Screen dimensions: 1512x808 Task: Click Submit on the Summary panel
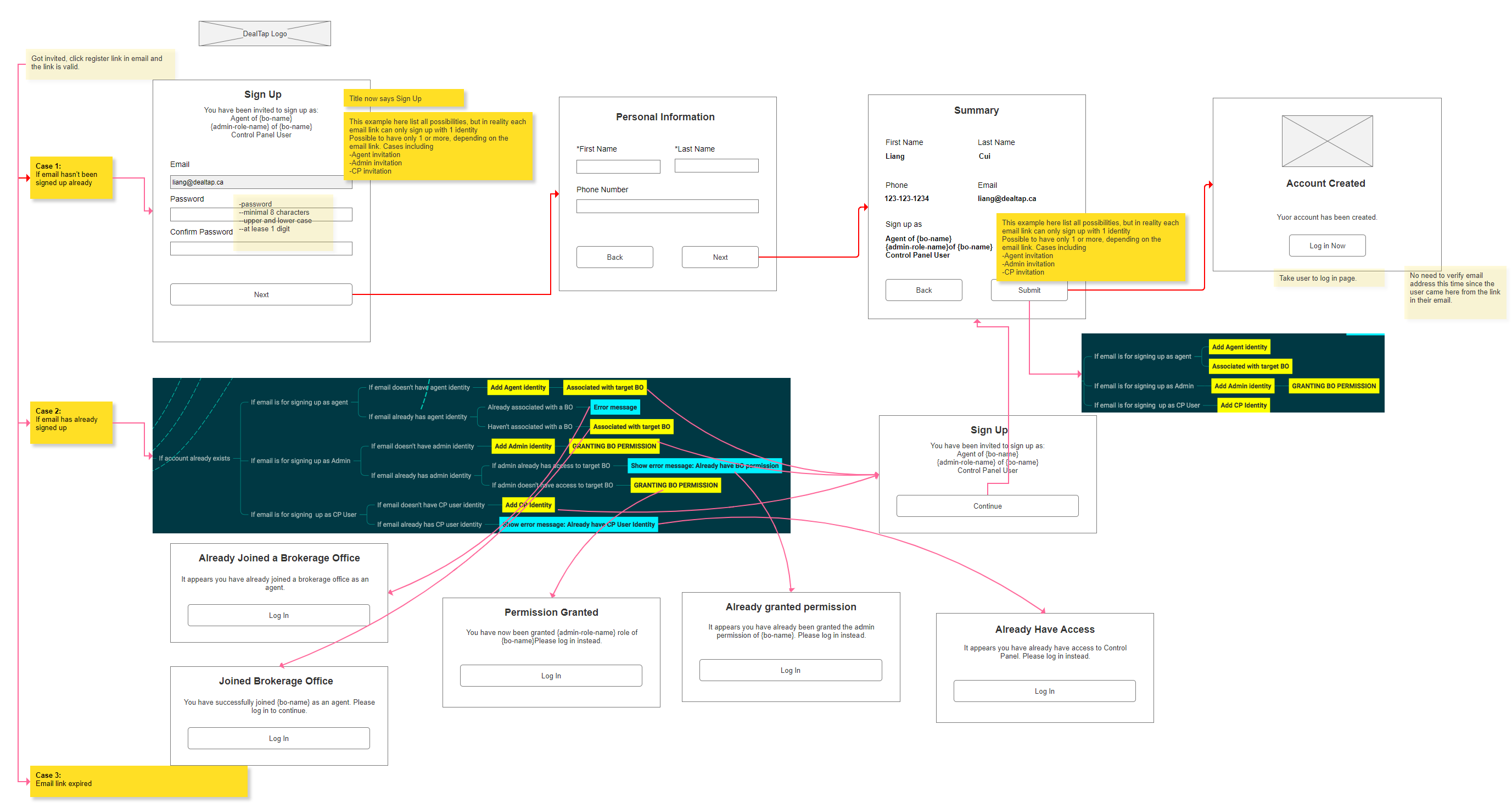tap(1029, 290)
